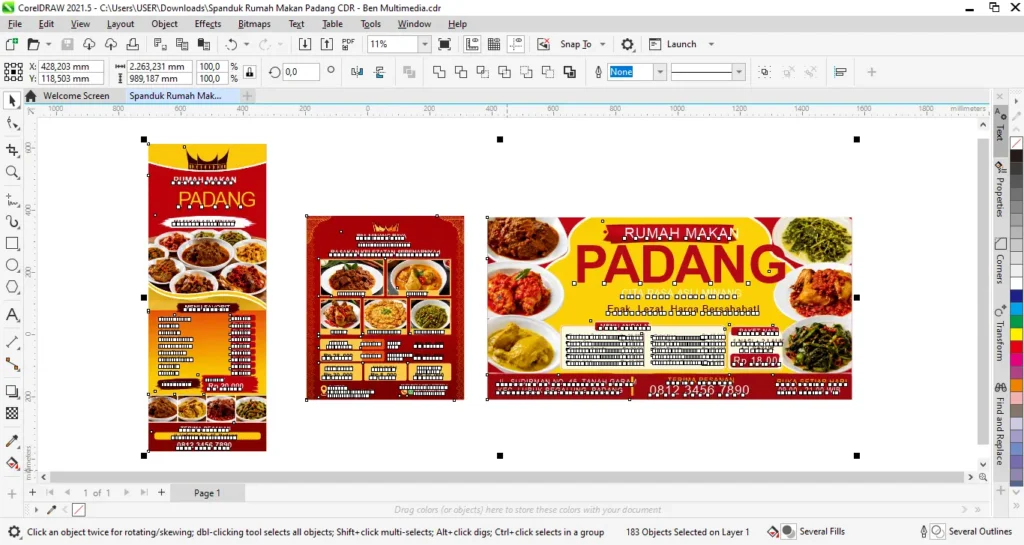Select the Parallel Dimension tool
This screenshot has height=545, width=1024.
(x=12, y=342)
